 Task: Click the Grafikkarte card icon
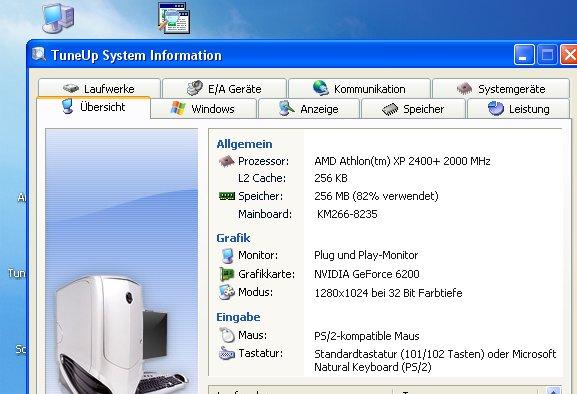(x=227, y=274)
